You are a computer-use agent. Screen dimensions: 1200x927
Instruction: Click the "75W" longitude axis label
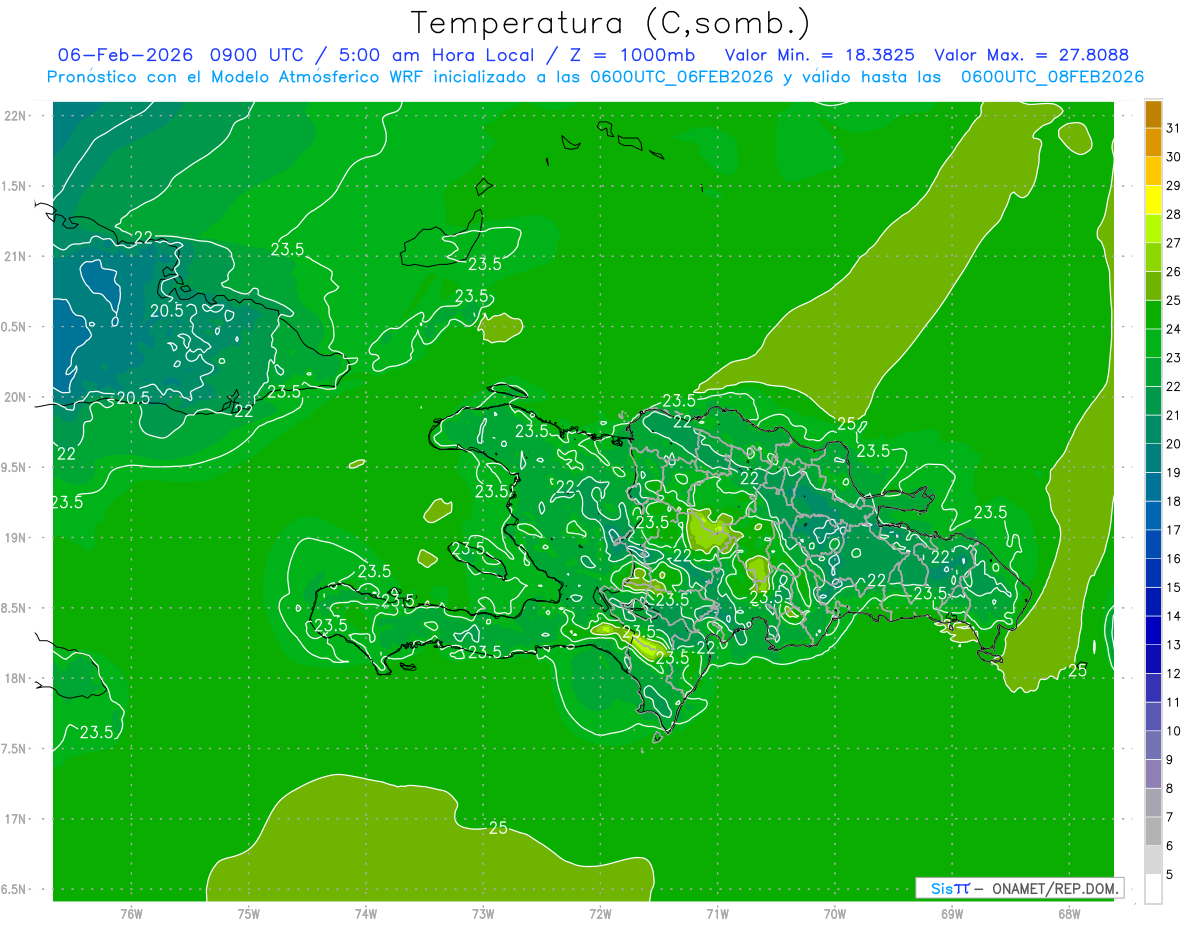click(248, 914)
